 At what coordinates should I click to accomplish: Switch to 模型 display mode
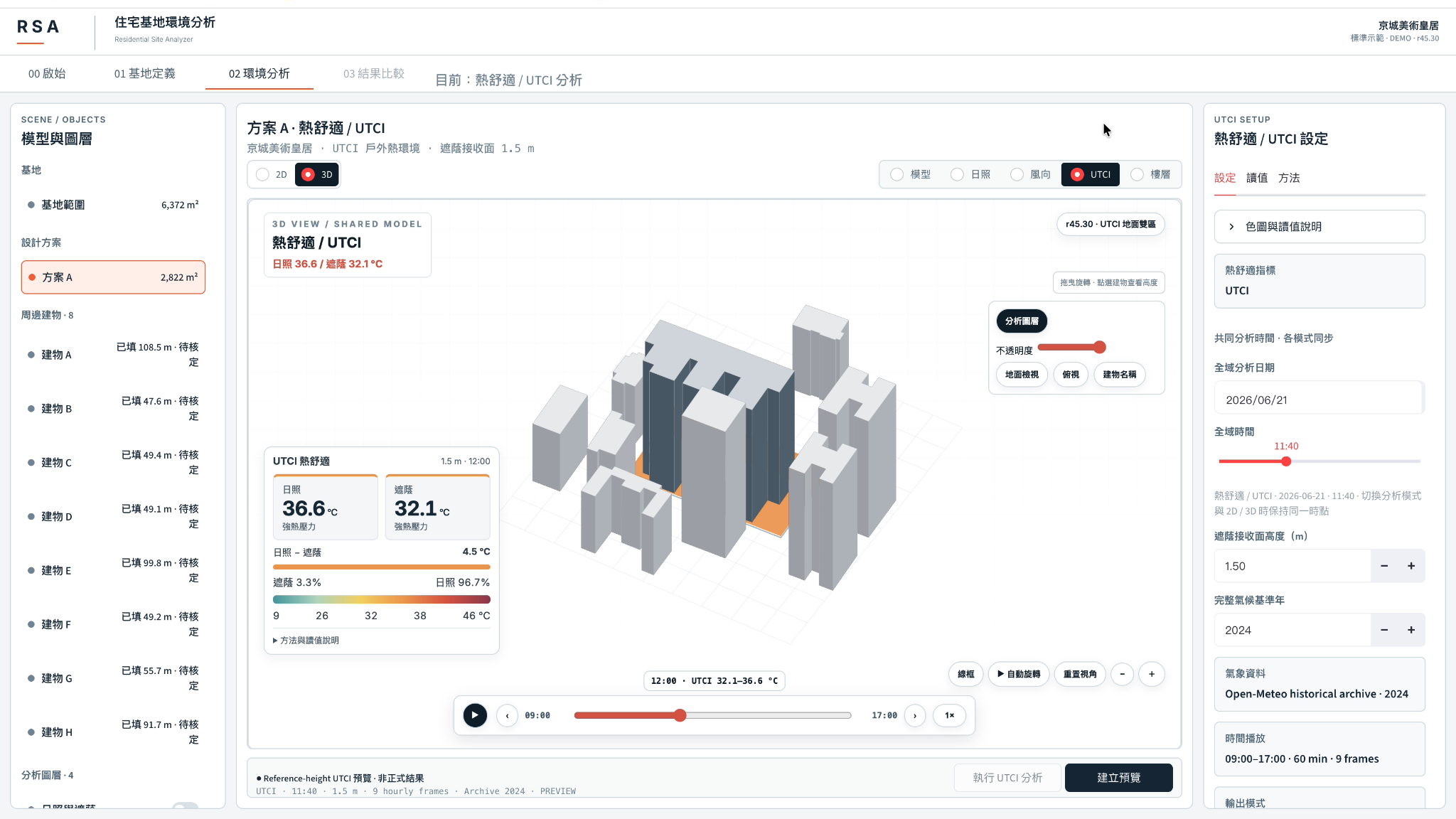pyautogui.click(x=911, y=174)
